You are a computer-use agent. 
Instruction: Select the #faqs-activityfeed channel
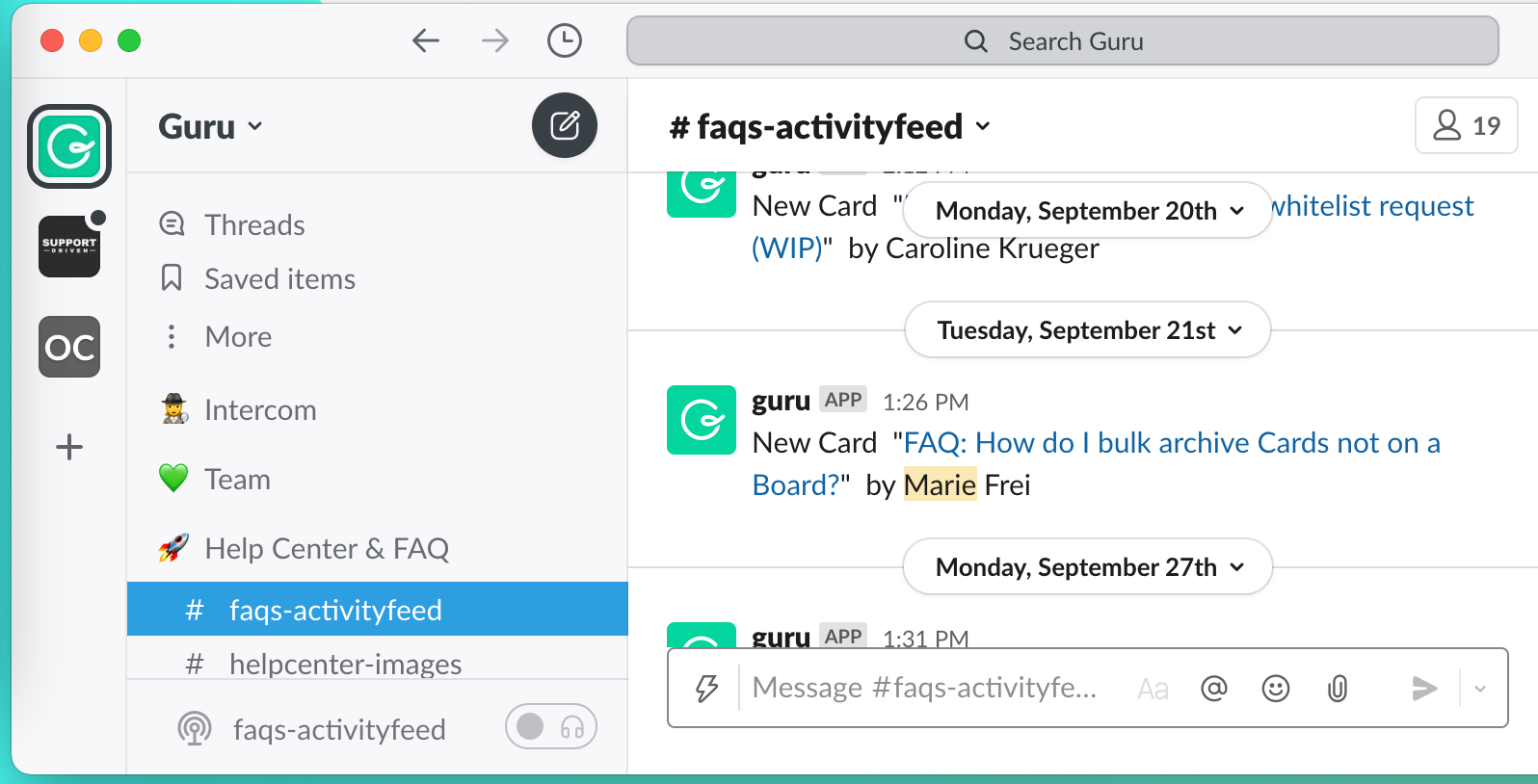pos(378,609)
